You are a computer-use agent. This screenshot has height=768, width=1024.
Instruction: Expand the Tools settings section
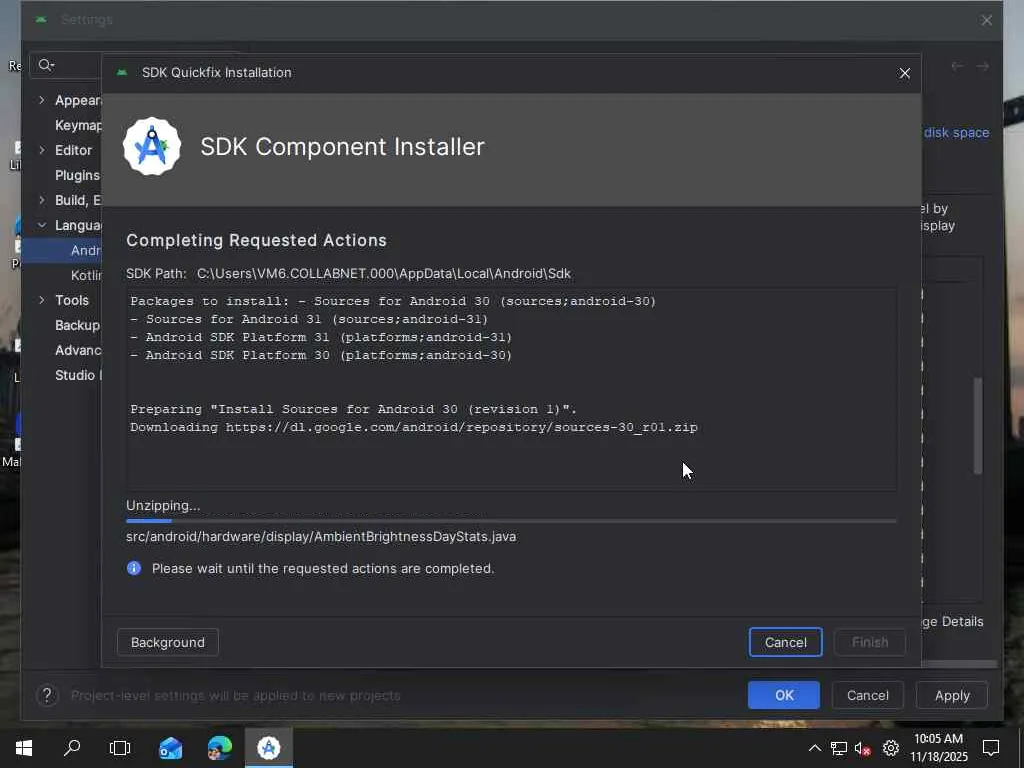42,300
